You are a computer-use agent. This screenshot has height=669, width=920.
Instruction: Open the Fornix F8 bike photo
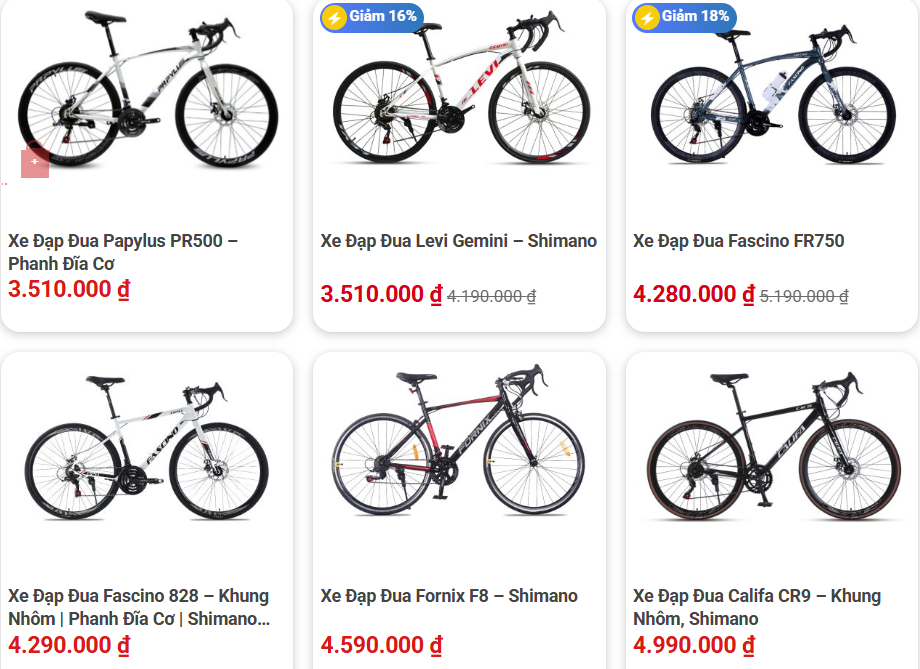pyautogui.click(x=459, y=445)
